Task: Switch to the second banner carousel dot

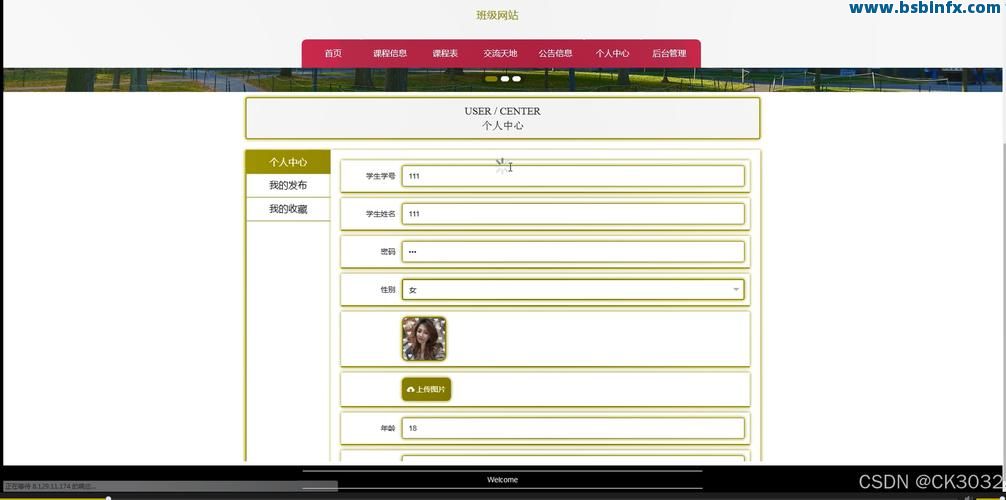Action: click(x=505, y=78)
